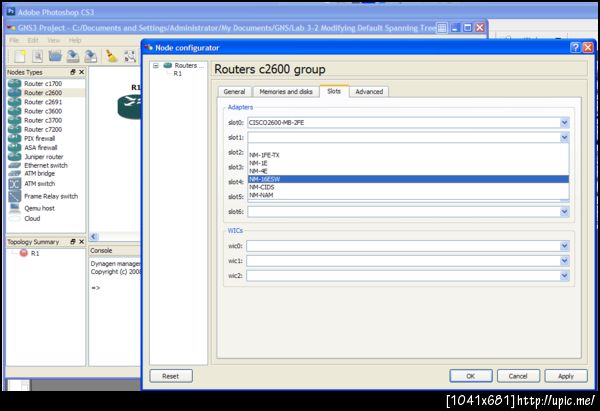Image resolution: width=600 pixels, height=411 pixels.
Task: Open the wic2 dropdown arrow
Action: point(564,276)
